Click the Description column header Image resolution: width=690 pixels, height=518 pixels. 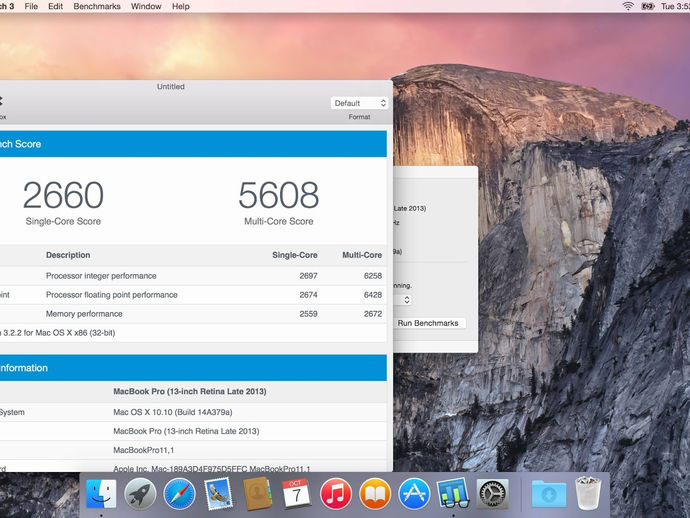(x=68, y=255)
